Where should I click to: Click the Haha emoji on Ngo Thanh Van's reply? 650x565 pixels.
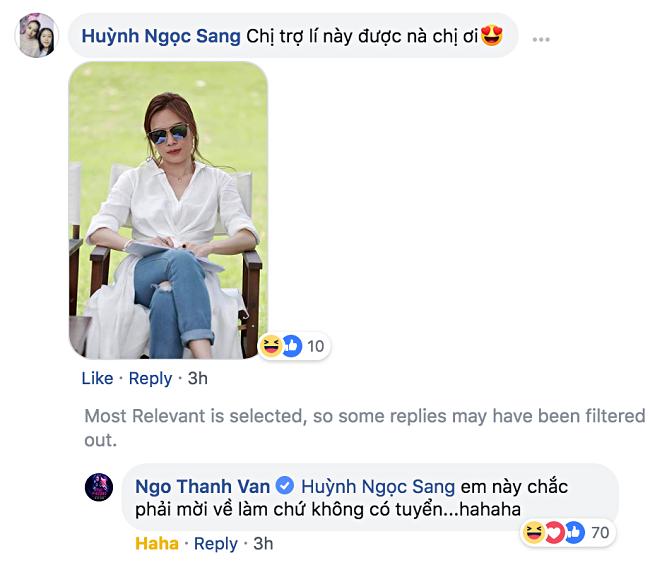(x=535, y=533)
